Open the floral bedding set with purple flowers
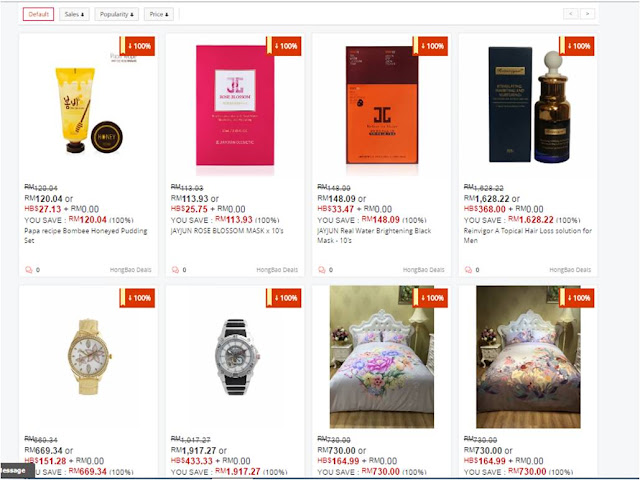This screenshot has width=640, height=480. [x=382, y=357]
